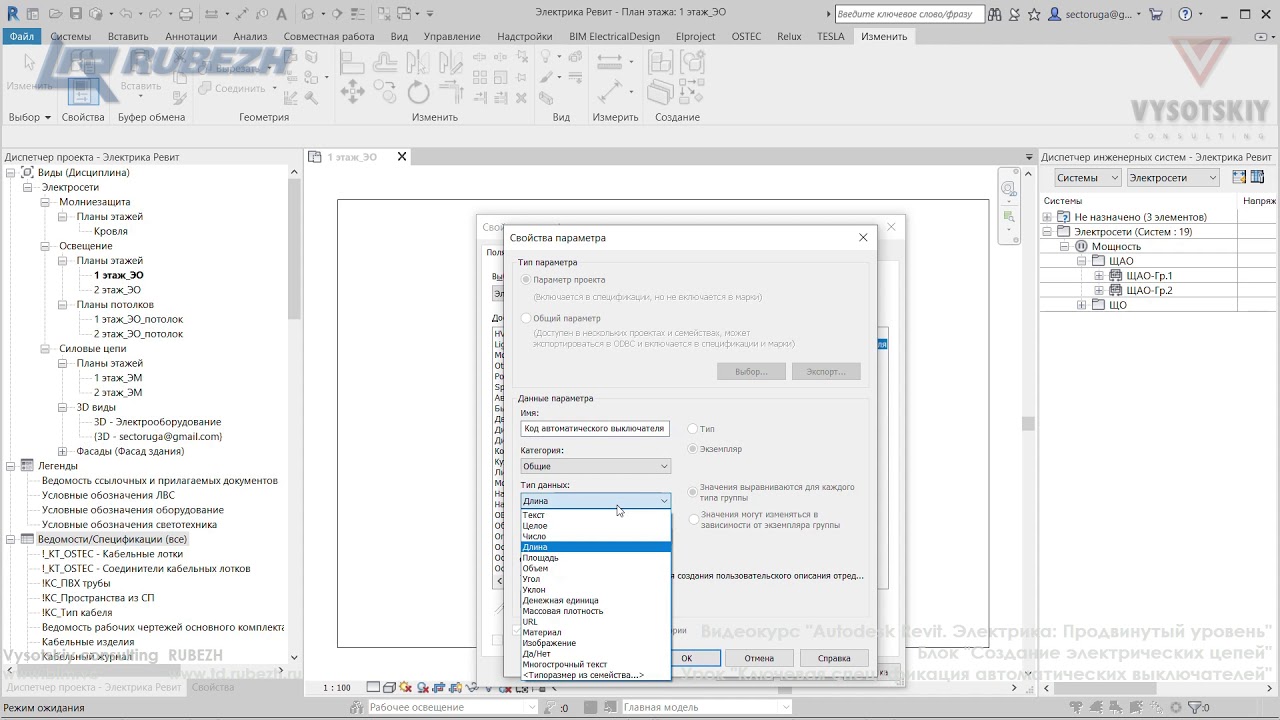
Task: Click the Имя field containing Код автоматического выключателя
Action: pyautogui.click(x=595, y=428)
